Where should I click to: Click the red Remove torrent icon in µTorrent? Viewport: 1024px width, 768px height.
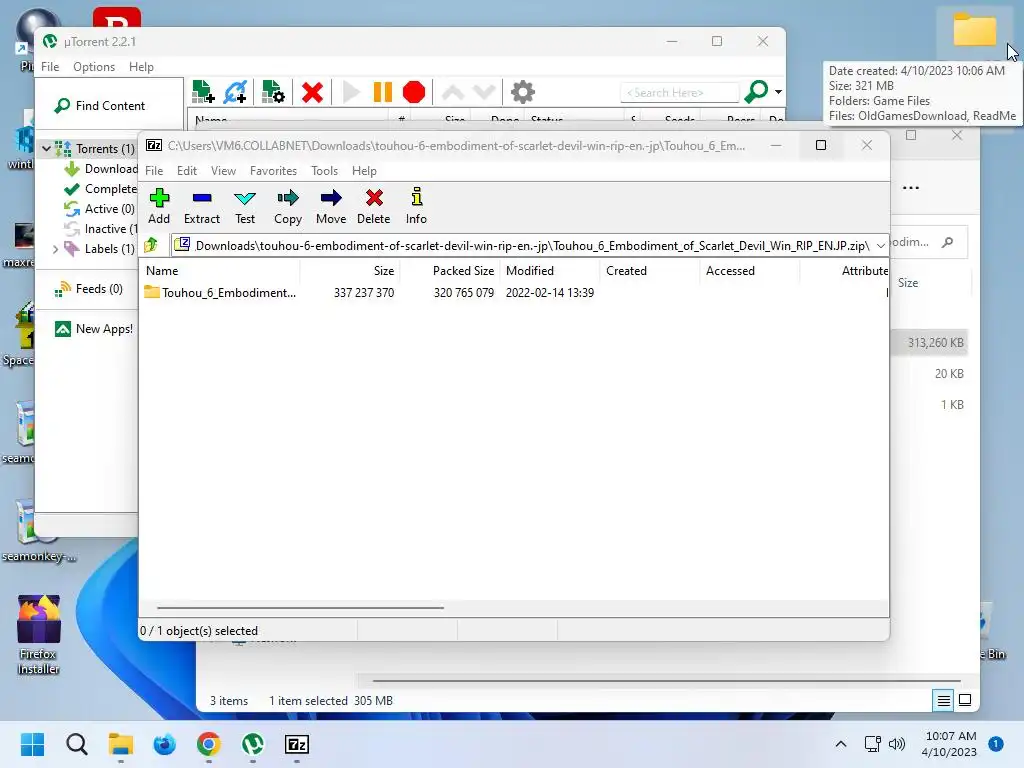pyautogui.click(x=312, y=92)
